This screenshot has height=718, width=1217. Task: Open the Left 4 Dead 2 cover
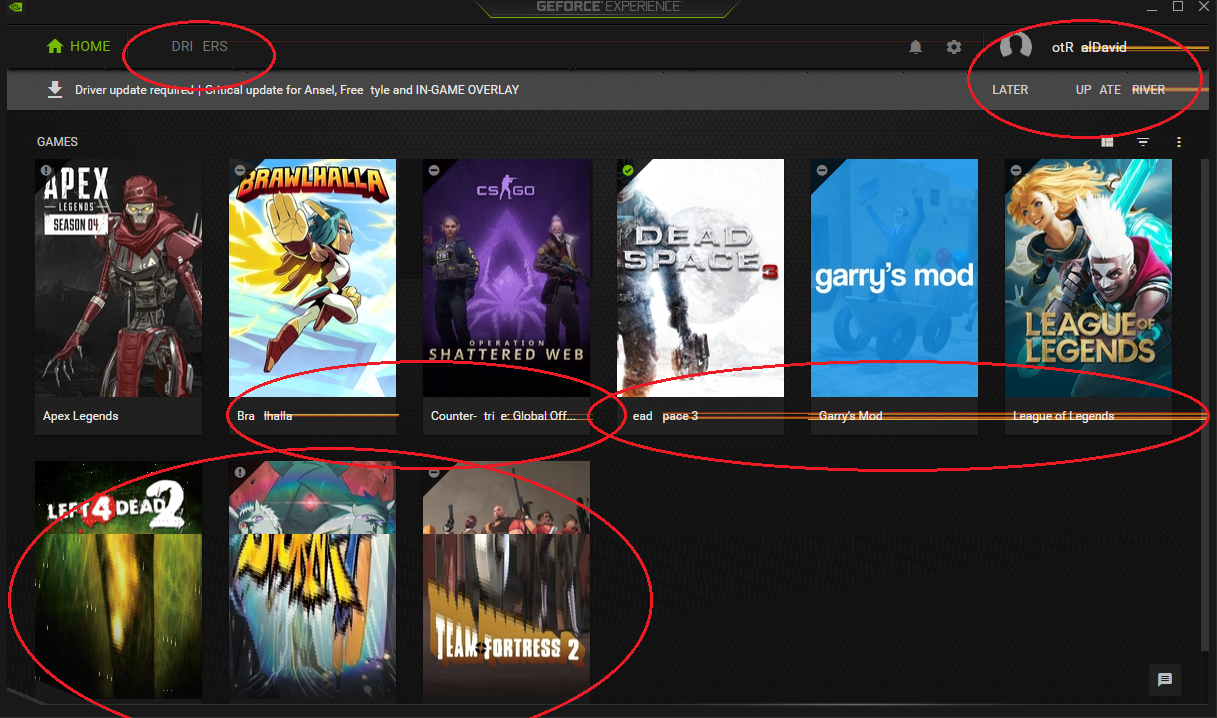point(119,580)
